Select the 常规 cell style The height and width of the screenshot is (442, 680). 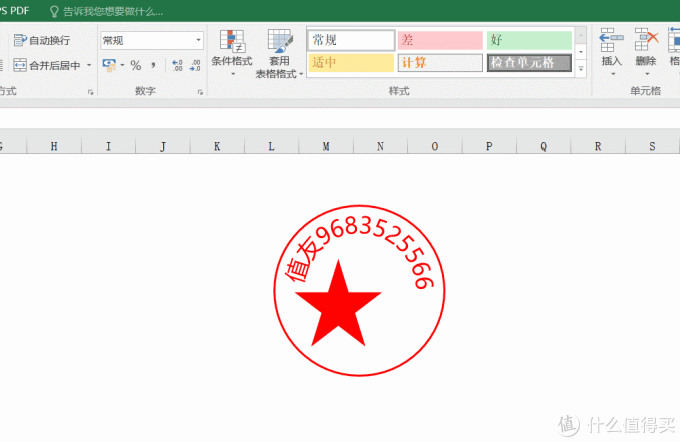pyautogui.click(x=351, y=40)
